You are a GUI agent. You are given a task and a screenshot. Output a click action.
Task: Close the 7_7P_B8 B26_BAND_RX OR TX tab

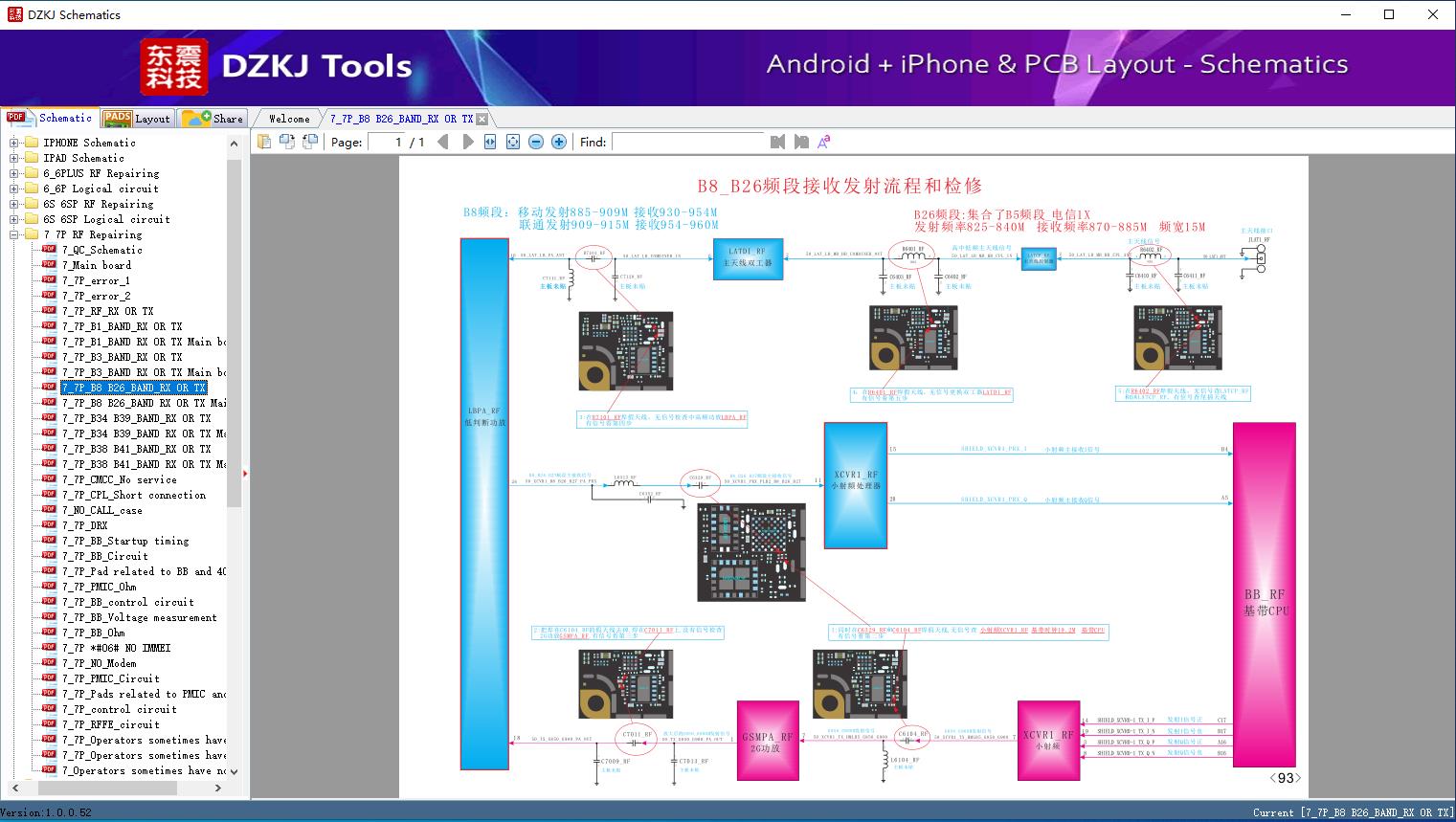coord(482,119)
